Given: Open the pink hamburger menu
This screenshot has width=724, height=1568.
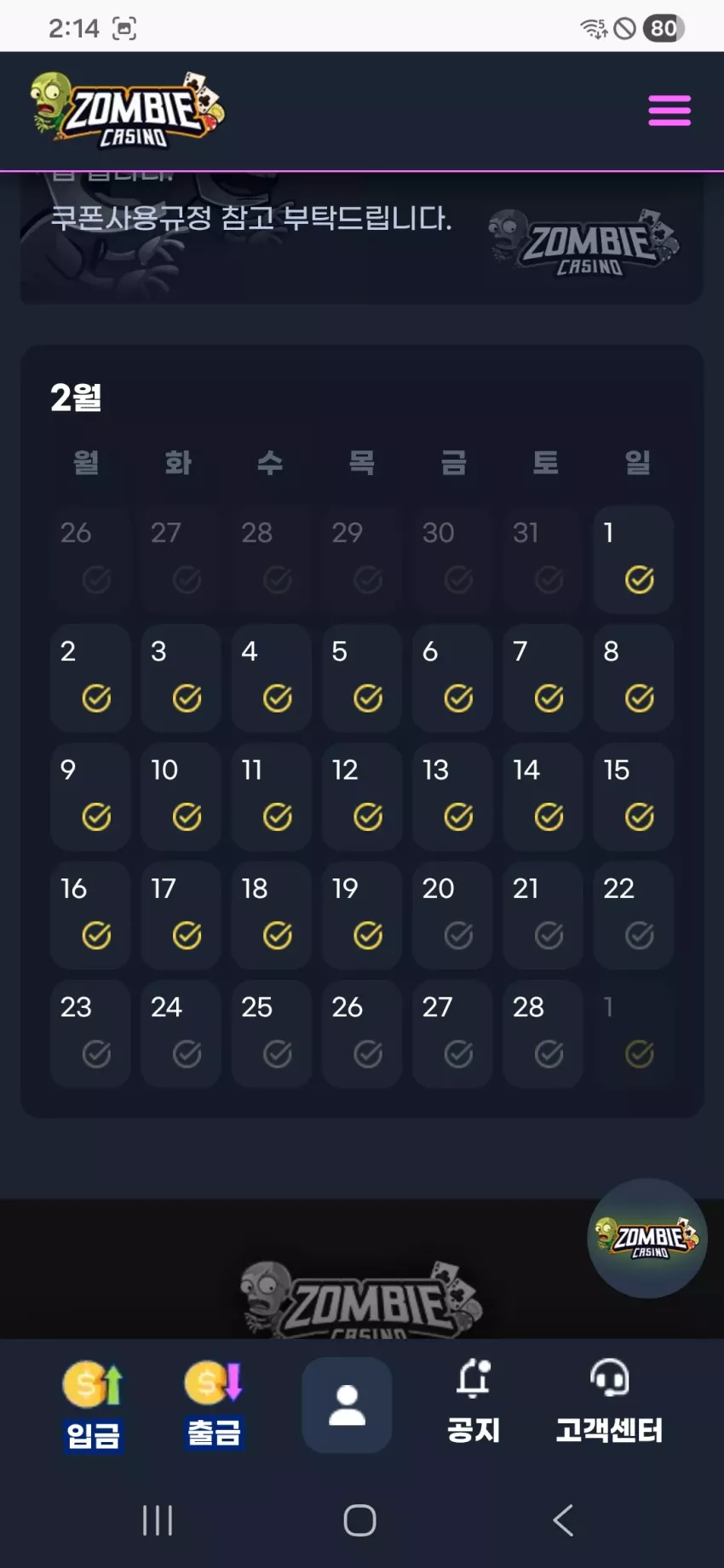Looking at the screenshot, I should click(669, 111).
